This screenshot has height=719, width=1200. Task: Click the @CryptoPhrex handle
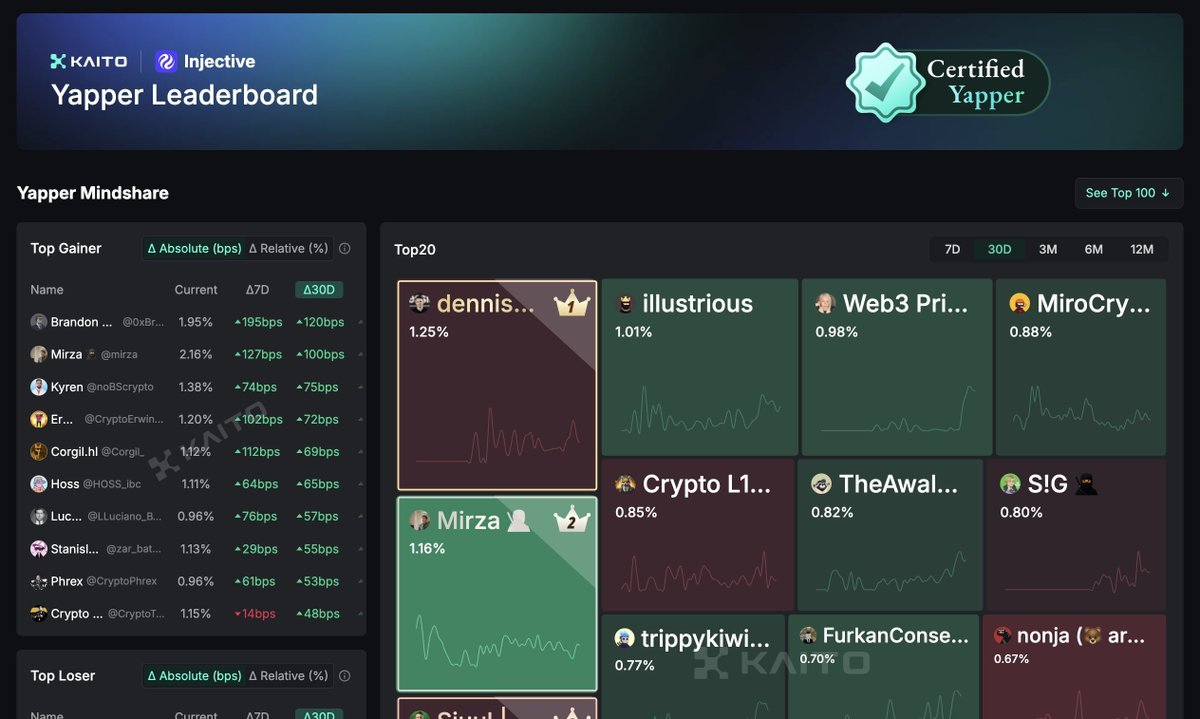tap(122, 581)
